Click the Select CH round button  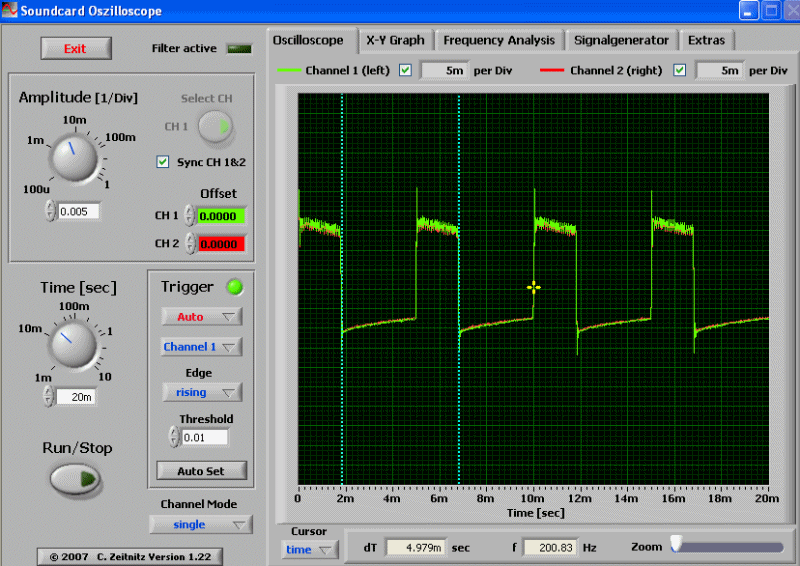[215, 127]
